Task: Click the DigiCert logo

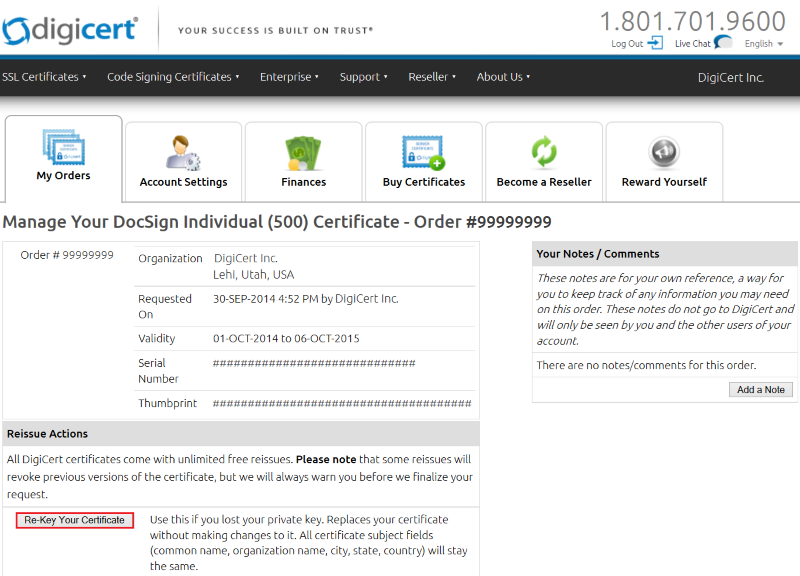Action: point(70,31)
